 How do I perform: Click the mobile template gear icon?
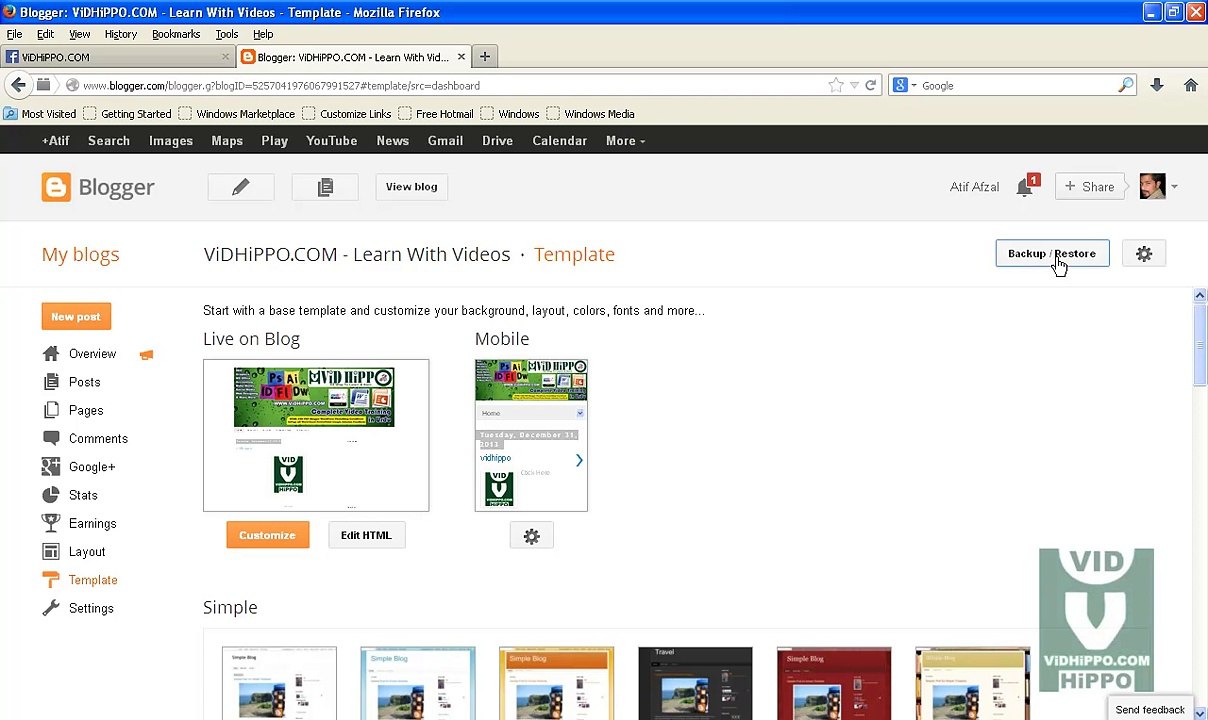coord(531,537)
